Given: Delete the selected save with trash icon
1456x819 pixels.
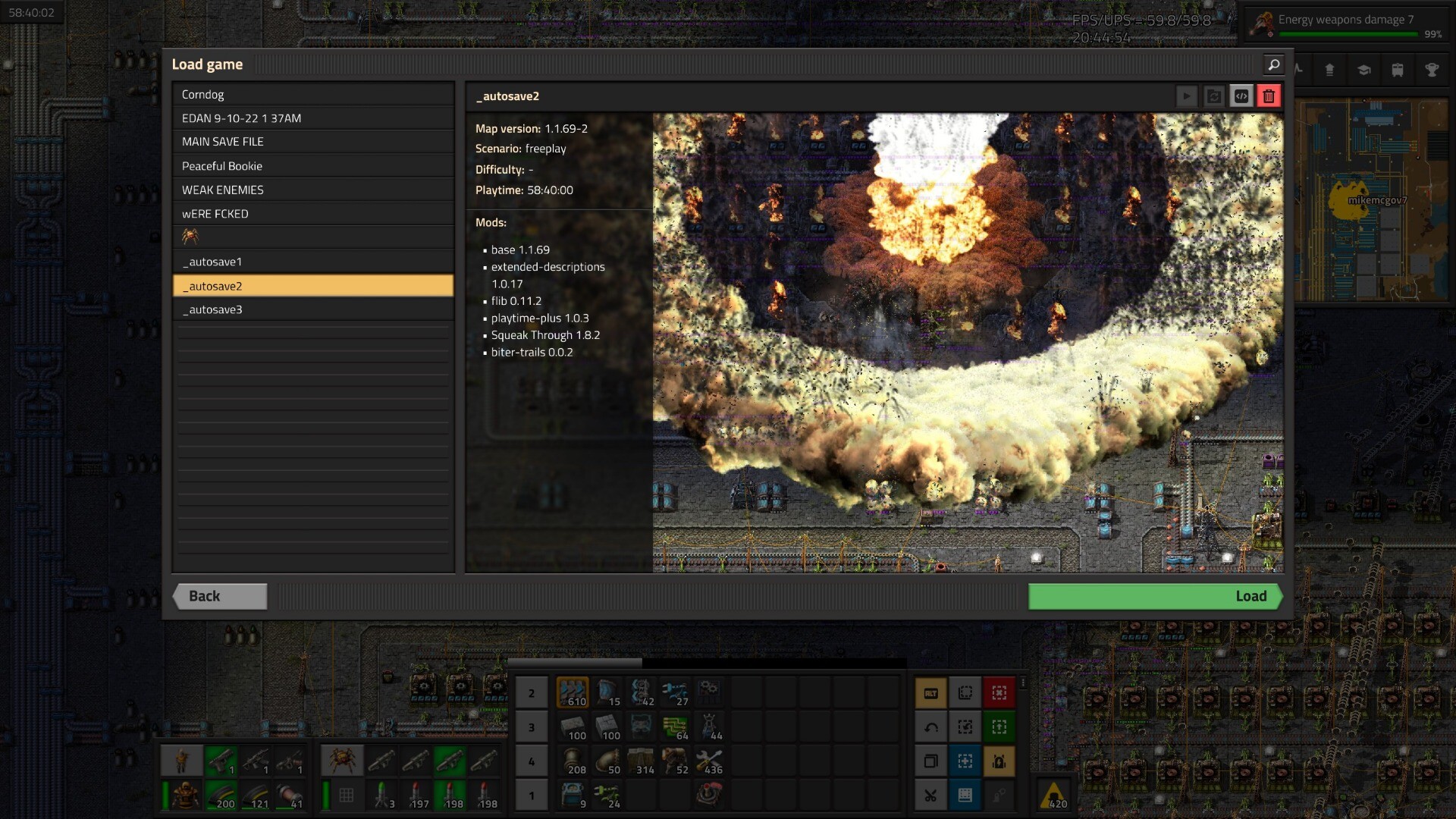Looking at the screenshot, I should click(1269, 96).
